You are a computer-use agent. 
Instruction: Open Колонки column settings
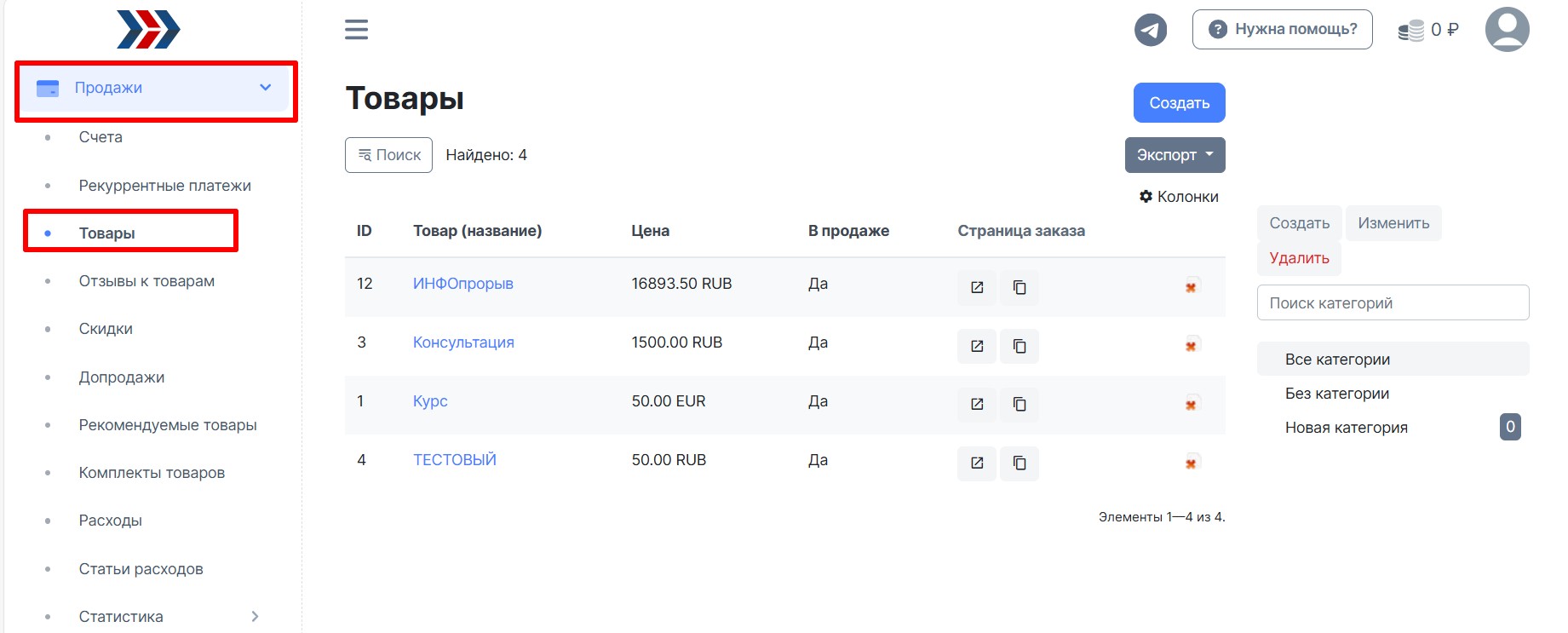(1179, 197)
